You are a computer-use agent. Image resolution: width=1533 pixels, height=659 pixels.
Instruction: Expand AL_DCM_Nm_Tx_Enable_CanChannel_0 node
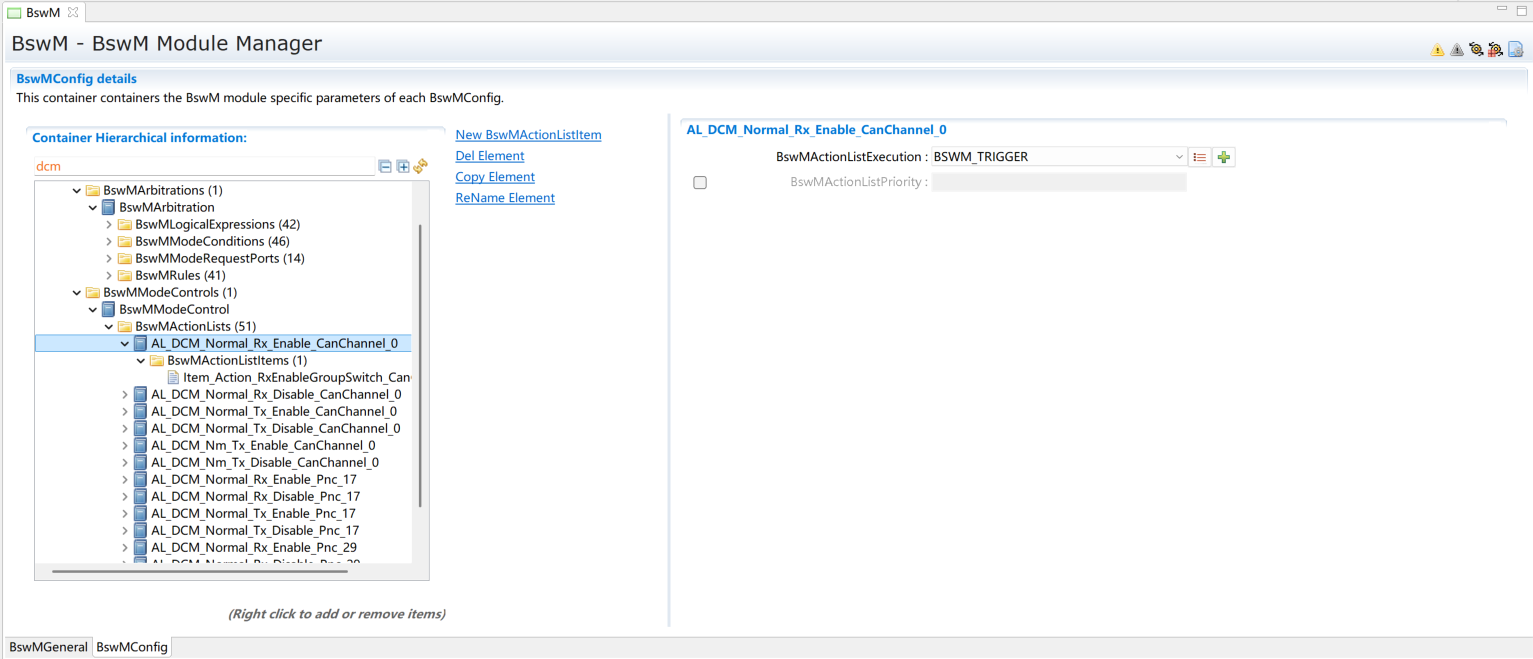click(125, 446)
